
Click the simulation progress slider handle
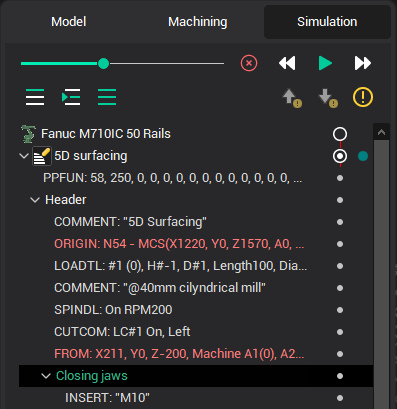(104, 63)
